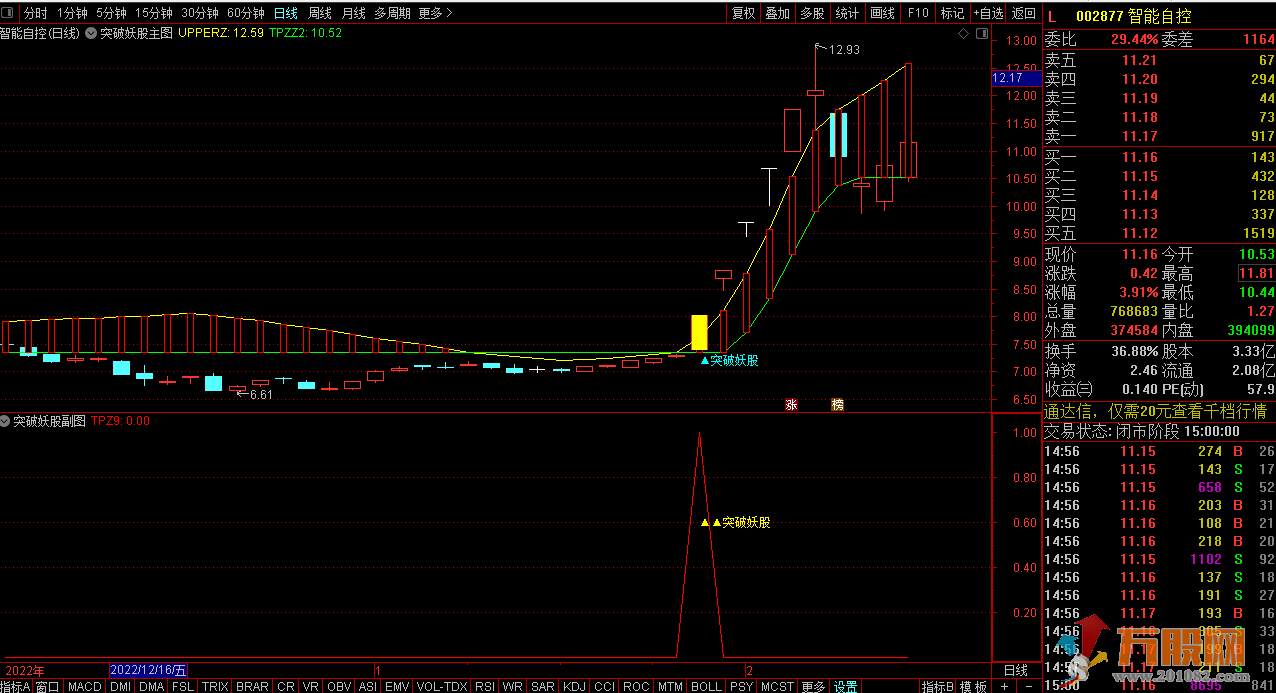Screen dimensions: 1276x693
Task: Click the 2022/12/16/五 date marker
Action: tap(149, 670)
